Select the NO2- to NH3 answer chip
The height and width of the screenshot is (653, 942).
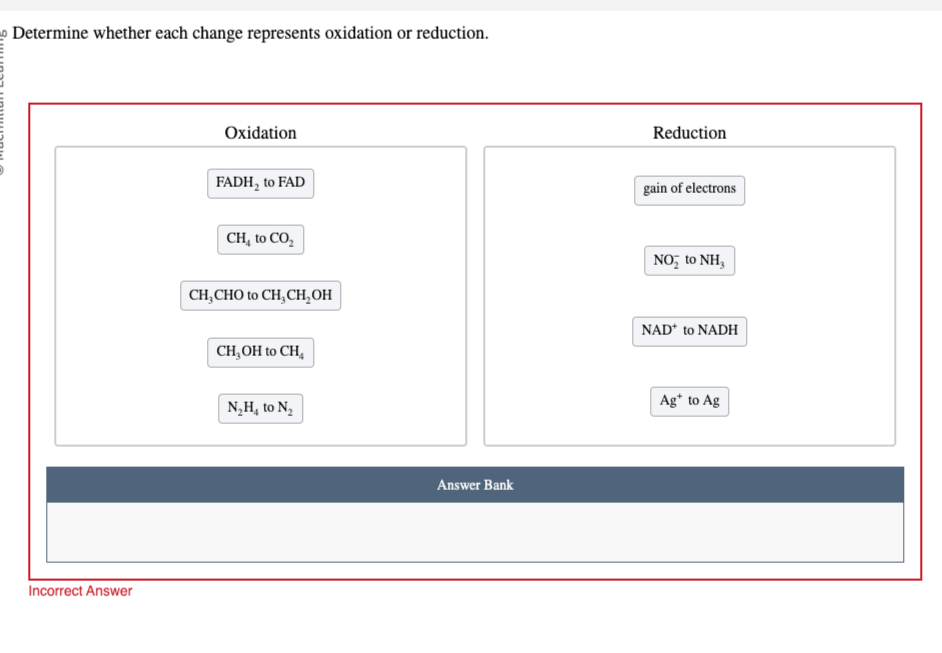coord(689,260)
